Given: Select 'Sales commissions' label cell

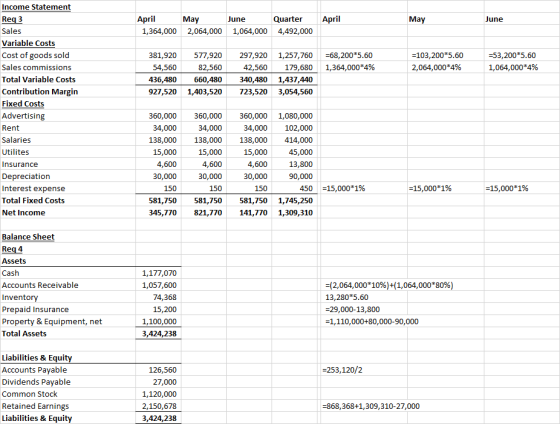Looking at the screenshot, I should pos(36,68).
